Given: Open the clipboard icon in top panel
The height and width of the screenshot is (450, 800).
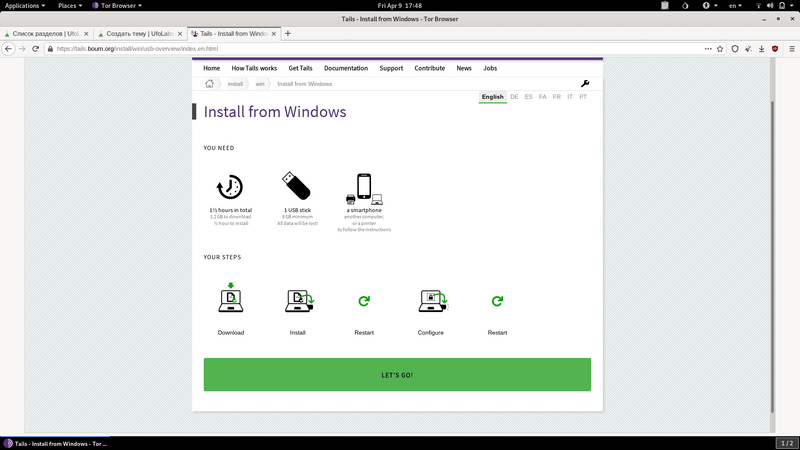Looking at the screenshot, I should (665, 6).
